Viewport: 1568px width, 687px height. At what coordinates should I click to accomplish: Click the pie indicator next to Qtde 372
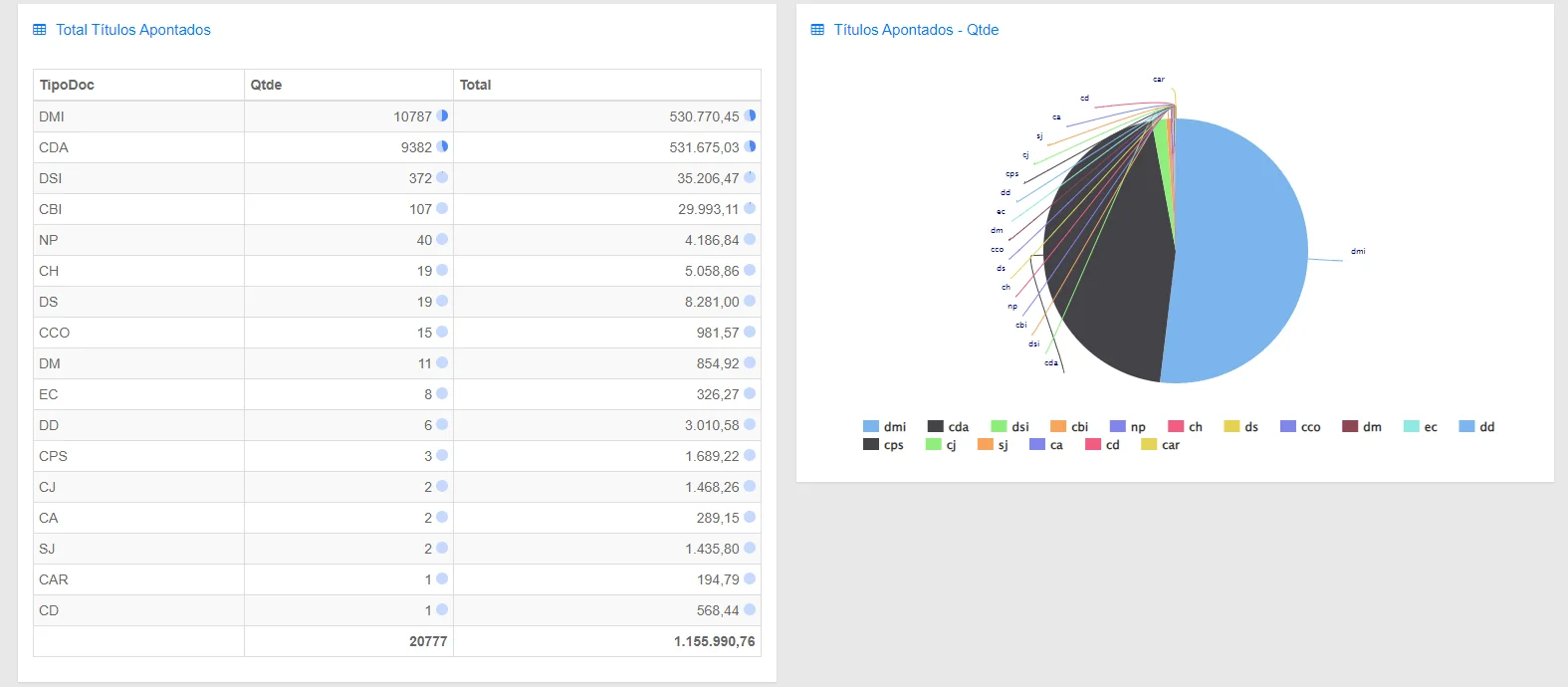tap(442, 177)
